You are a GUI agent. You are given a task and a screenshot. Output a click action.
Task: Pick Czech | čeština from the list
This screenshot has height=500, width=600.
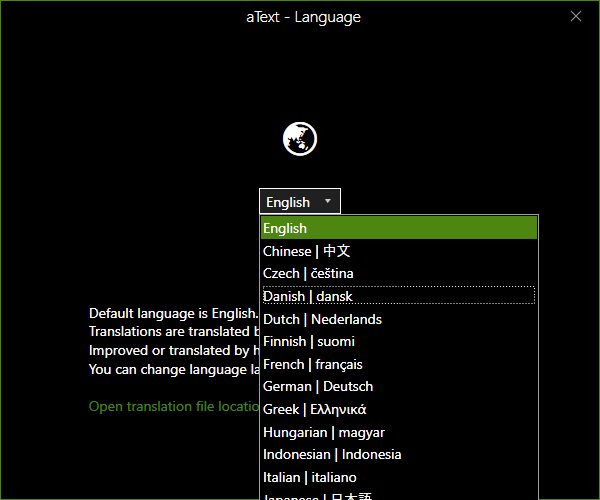click(399, 274)
